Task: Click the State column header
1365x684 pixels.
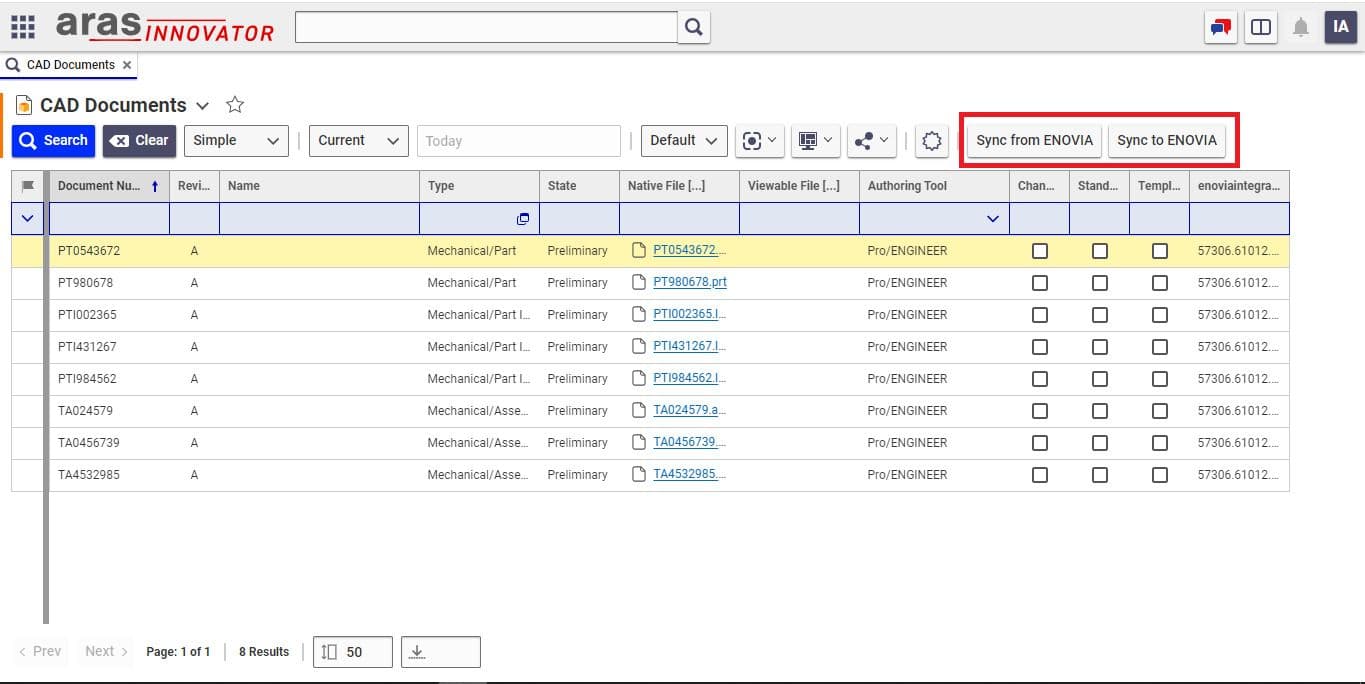Action: [579, 186]
